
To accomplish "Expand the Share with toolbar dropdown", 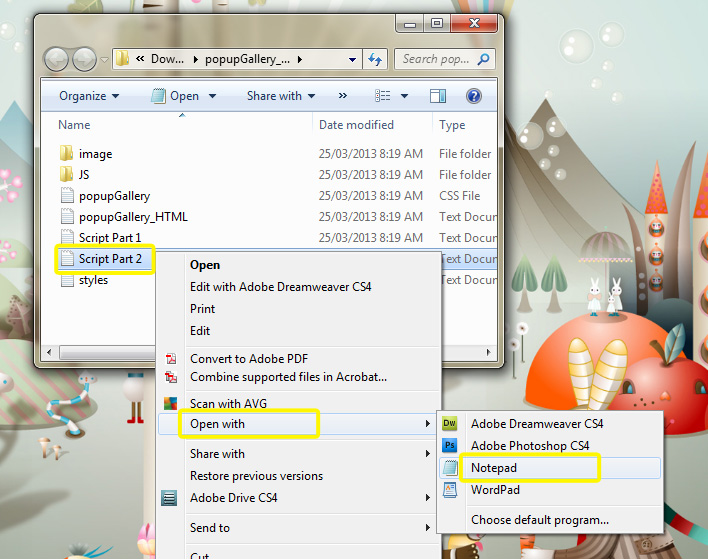I will (281, 96).
